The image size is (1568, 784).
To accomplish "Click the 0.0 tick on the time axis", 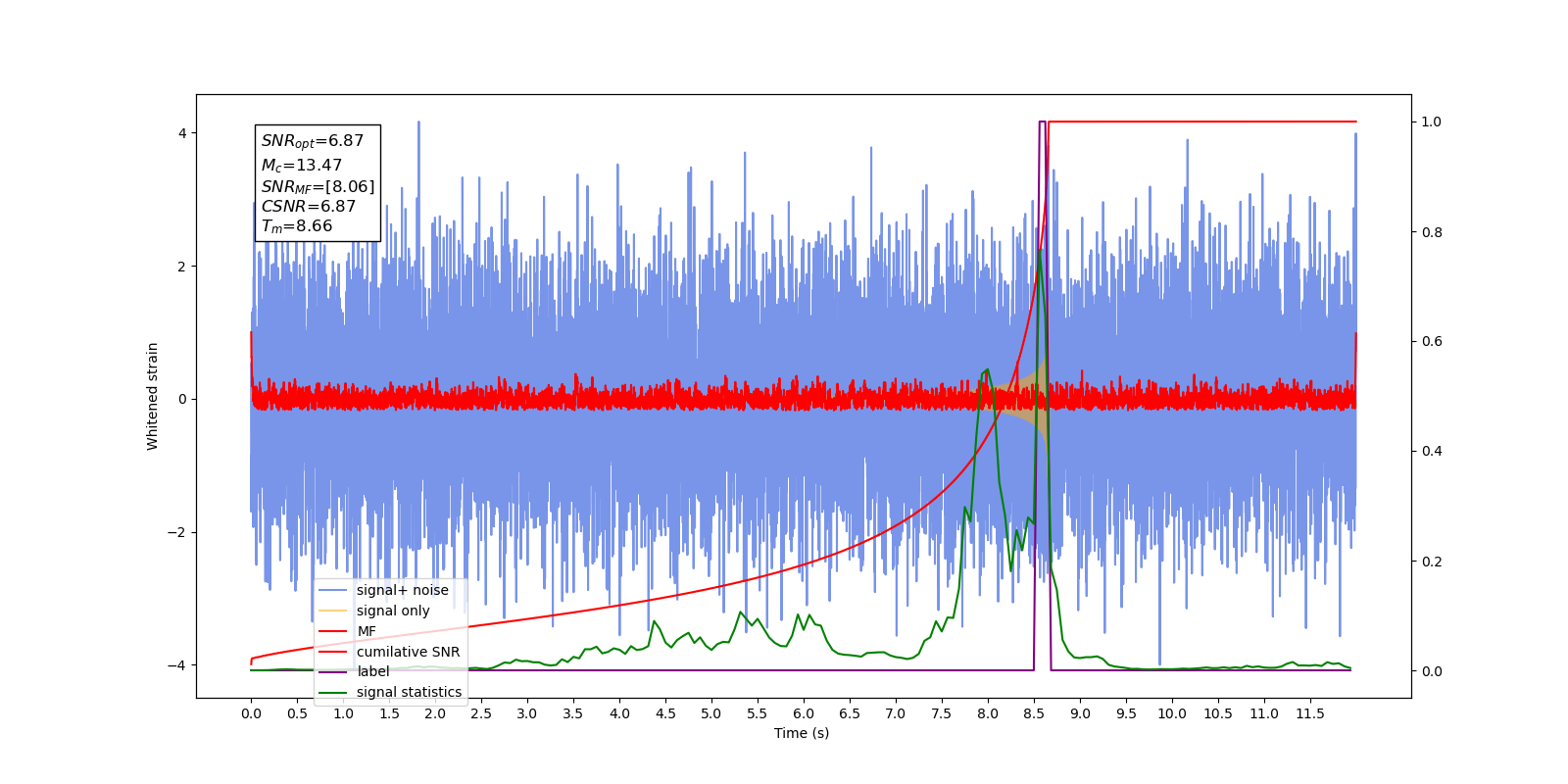I will (x=251, y=713).
